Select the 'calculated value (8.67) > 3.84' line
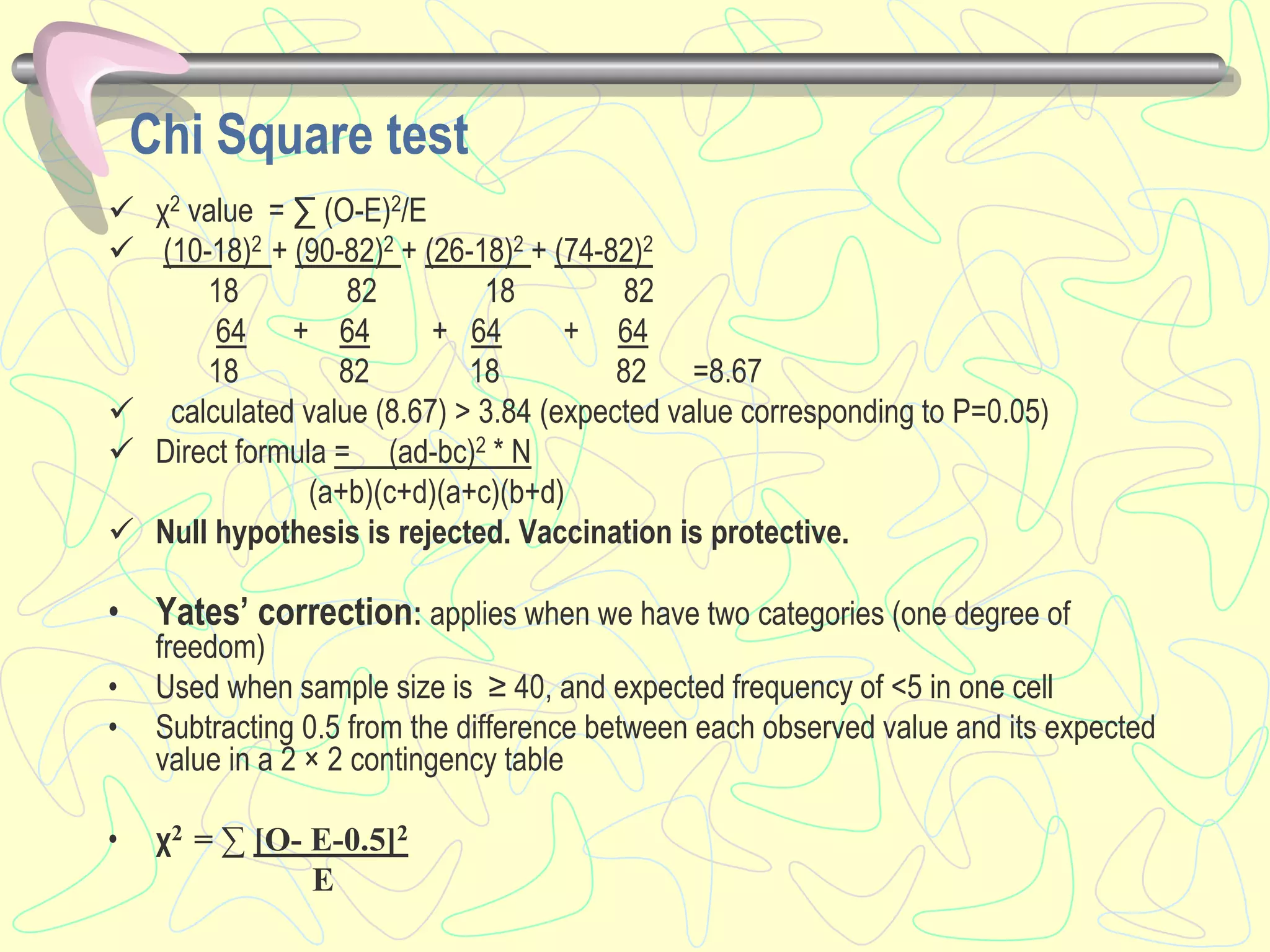Viewport: 1270px width, 952px height. click(610, 412)
